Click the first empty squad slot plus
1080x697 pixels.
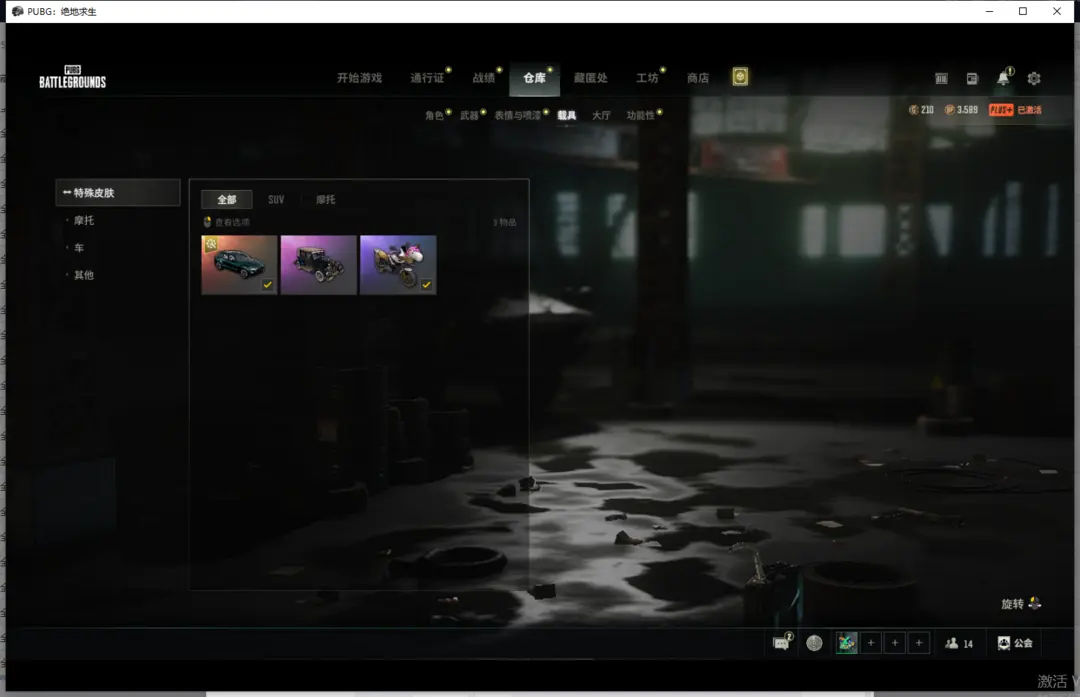click(871, 643)
